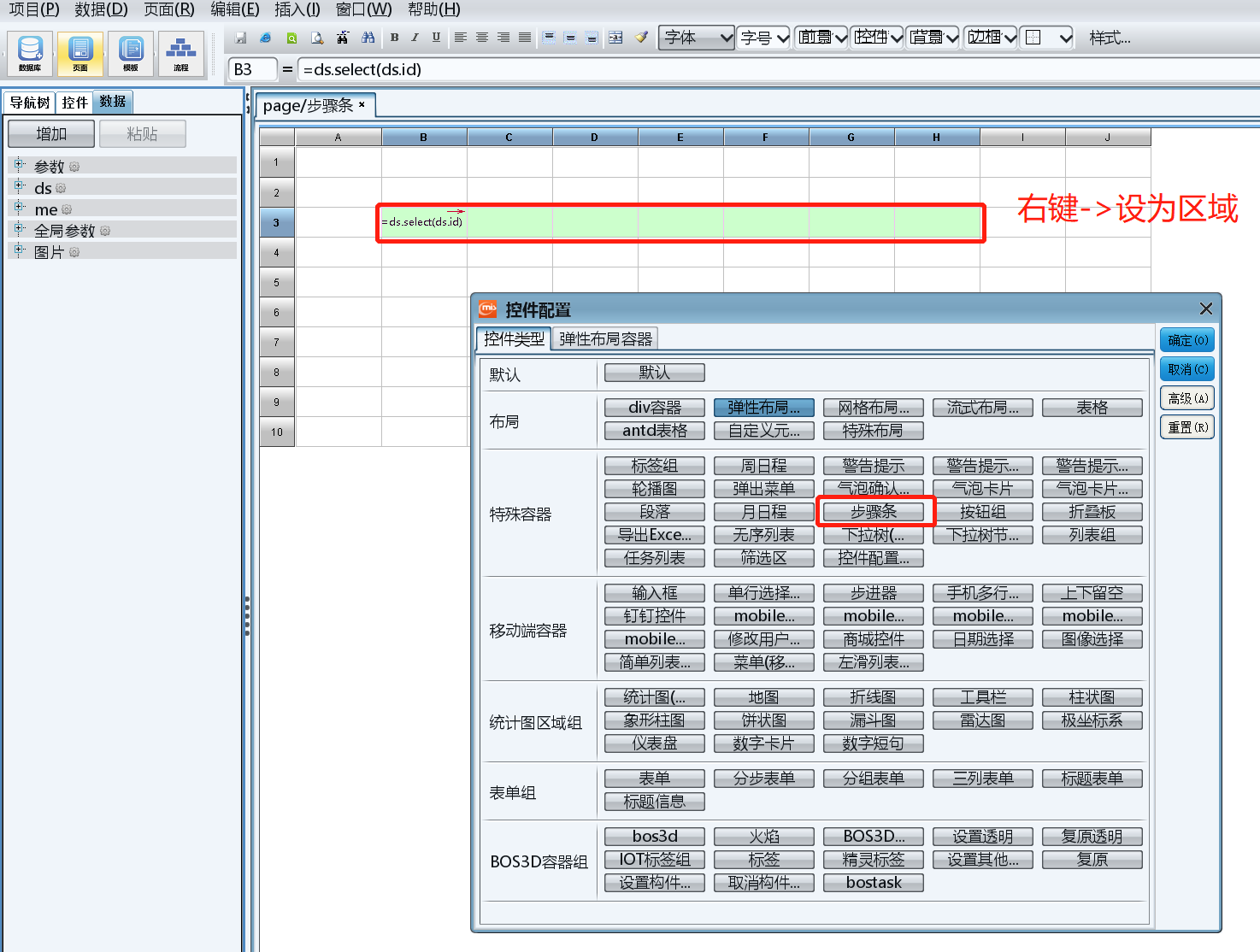
Task: Click the save disk toolbar icon
Action: pyautogui.click(x=241, y=38)
